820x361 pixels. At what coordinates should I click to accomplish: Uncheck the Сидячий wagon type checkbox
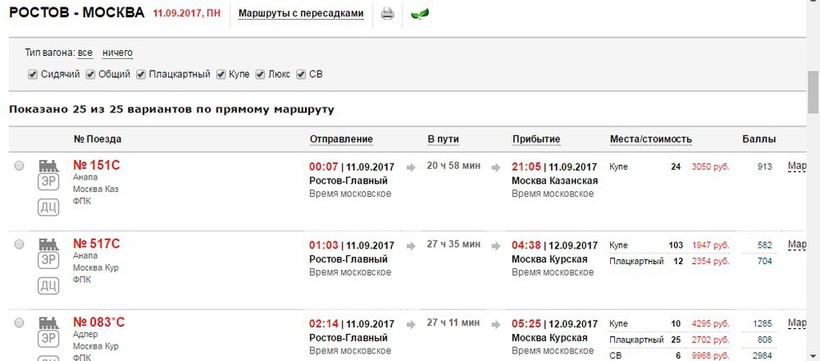[x=33, y=74]
